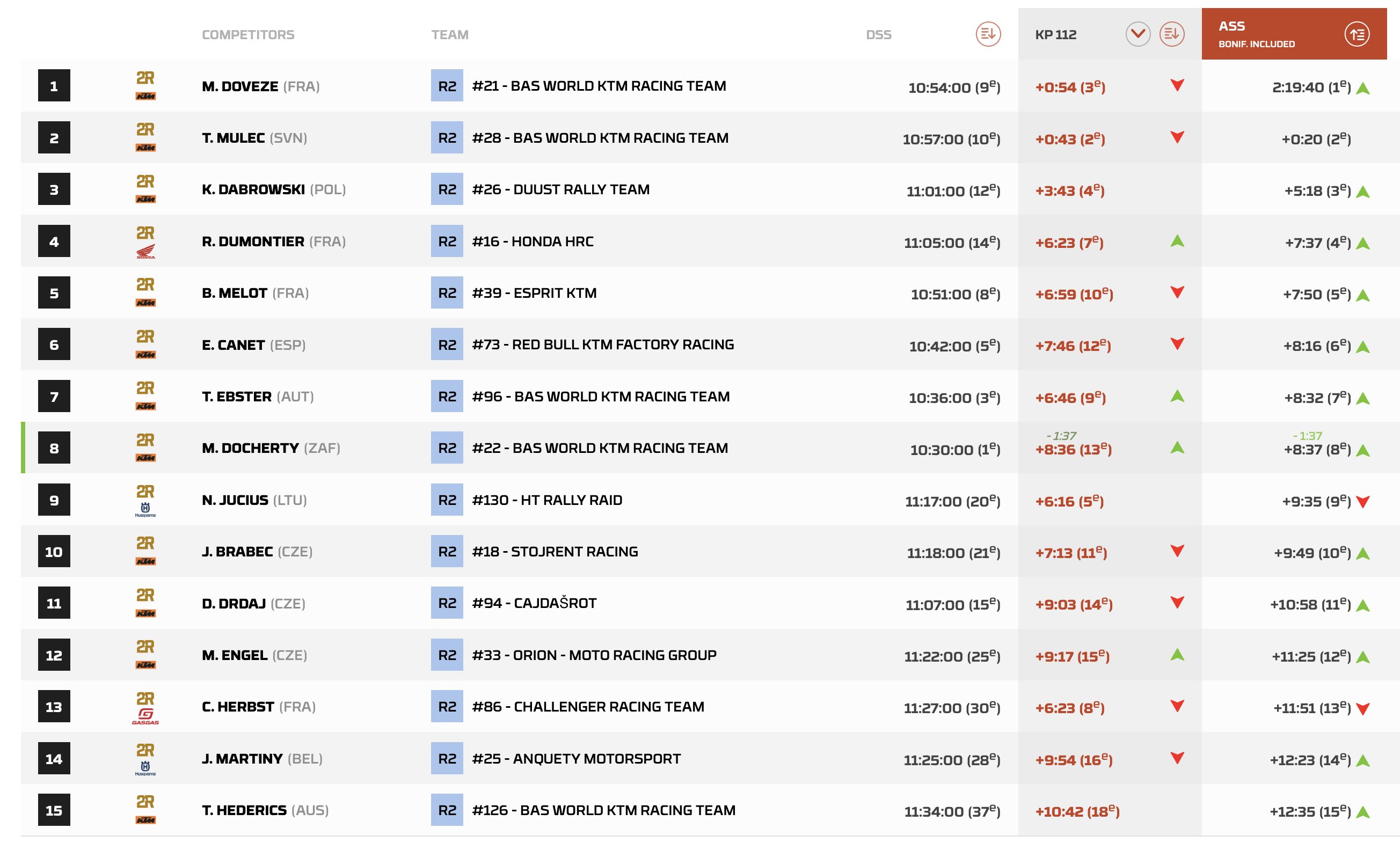This screenshot has width=1400, height=843.
Task: Click green up arrow in R. Dumontier's KP row
Action: (1177, 241)
